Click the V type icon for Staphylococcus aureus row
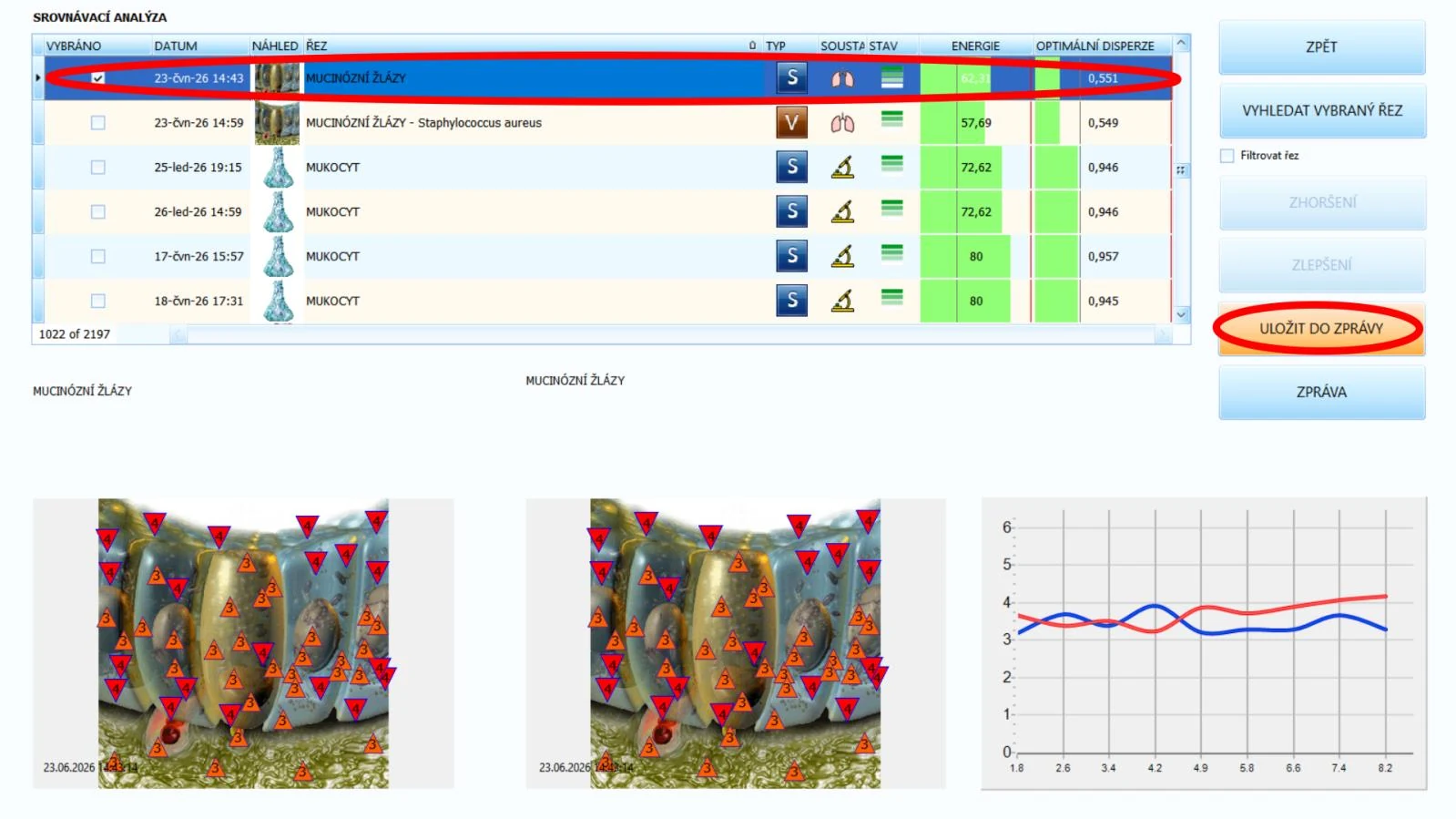This screenshot has width=1456, height=819. 791,122
